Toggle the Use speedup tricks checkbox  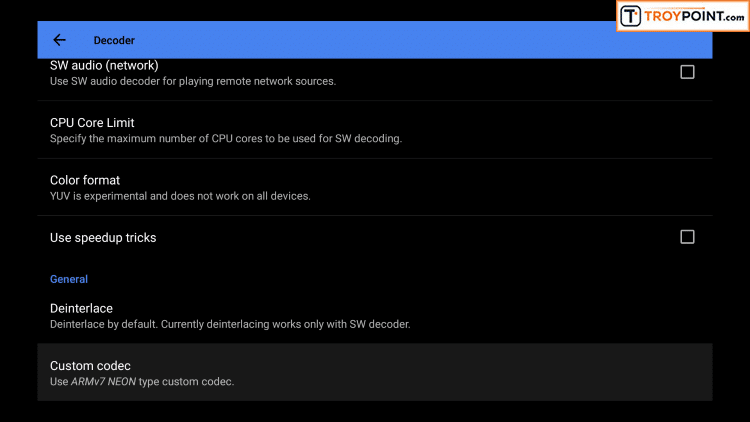pyautogui.click(x=687, y=237)
